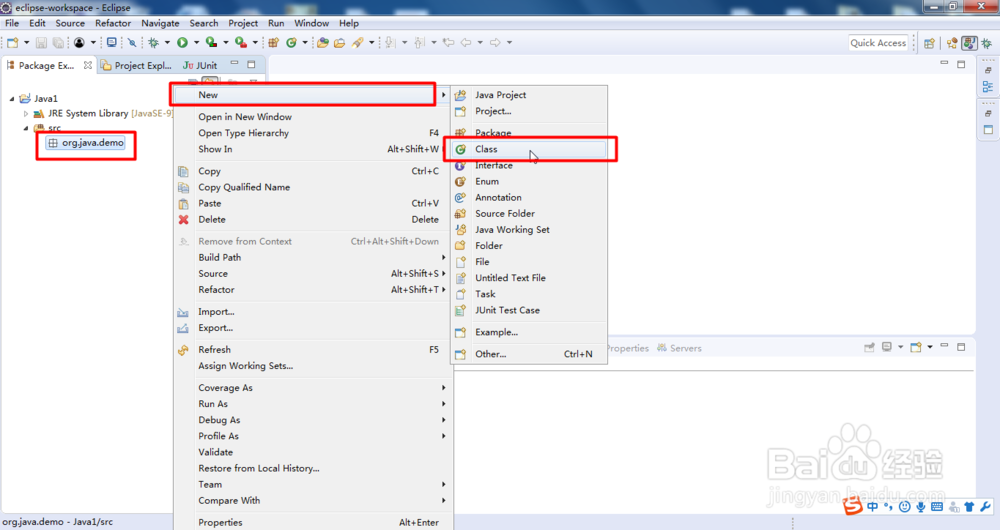Switch to the JUnit tab
The image size is (1000, 530).
tap(200, 65)
